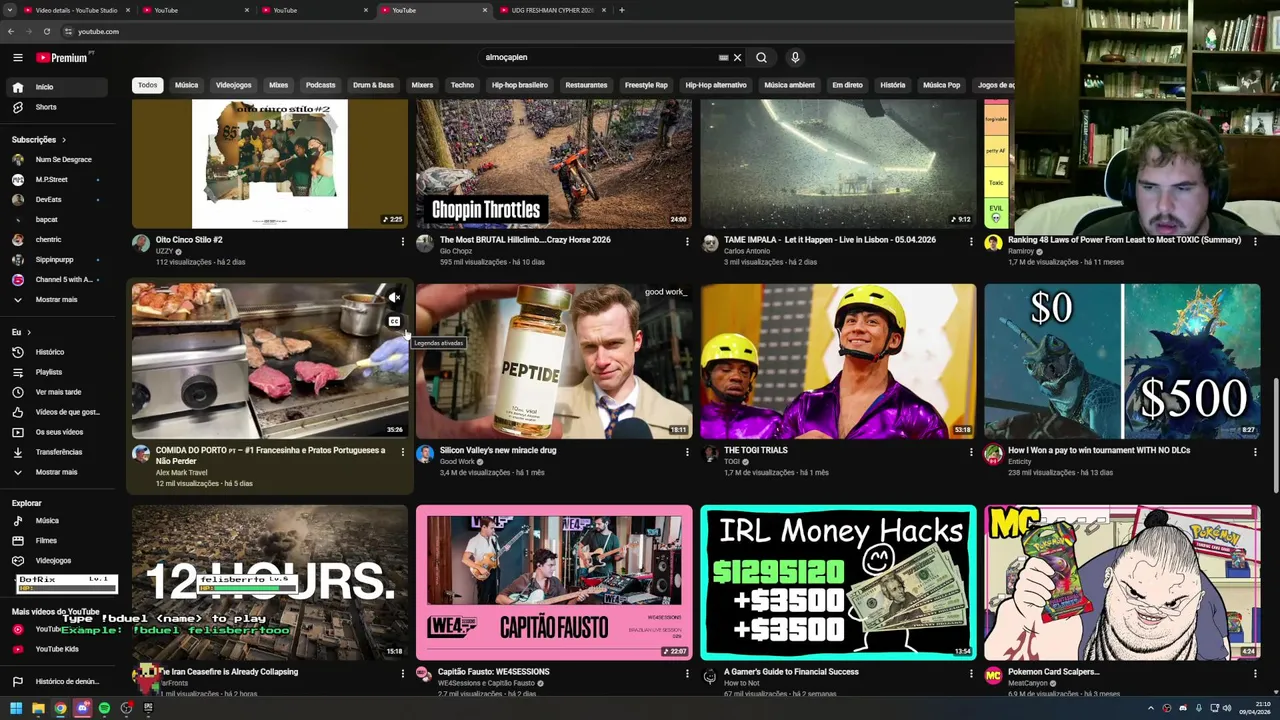Open the Windows Start menu
Viewport: 1280px width, 720px height.
pos(16,708)
